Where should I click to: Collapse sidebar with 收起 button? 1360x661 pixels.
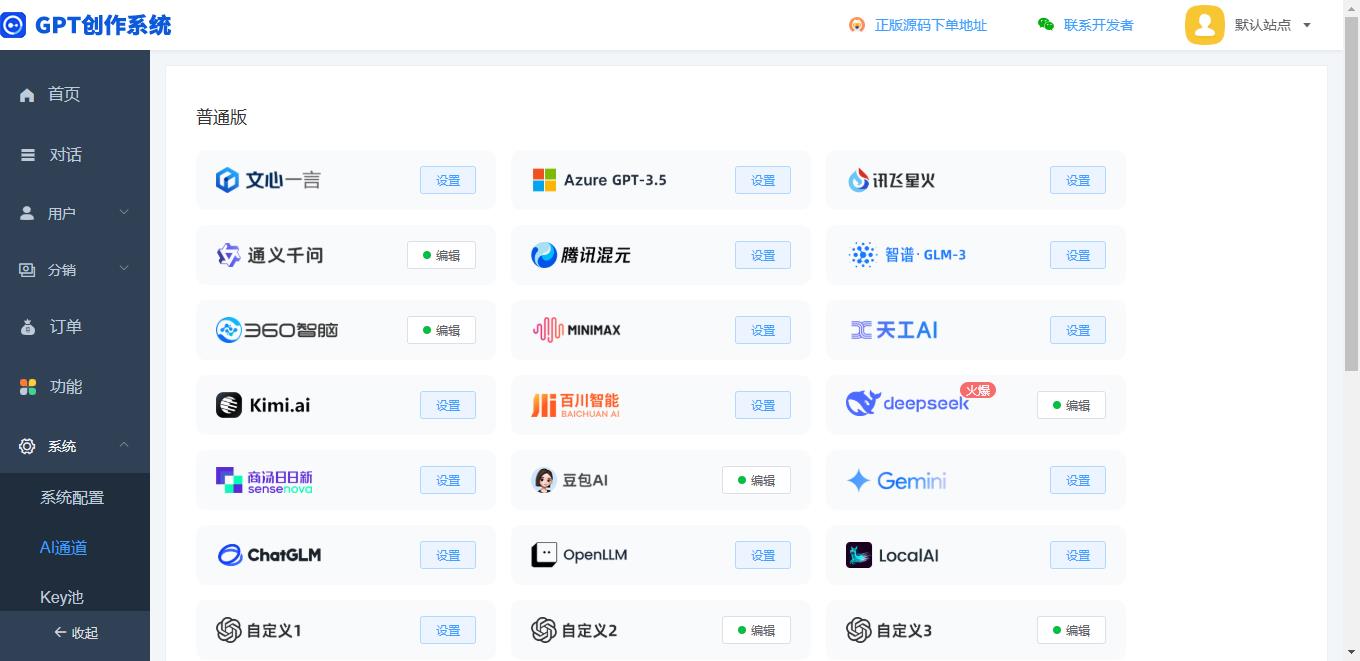point(76,632)
